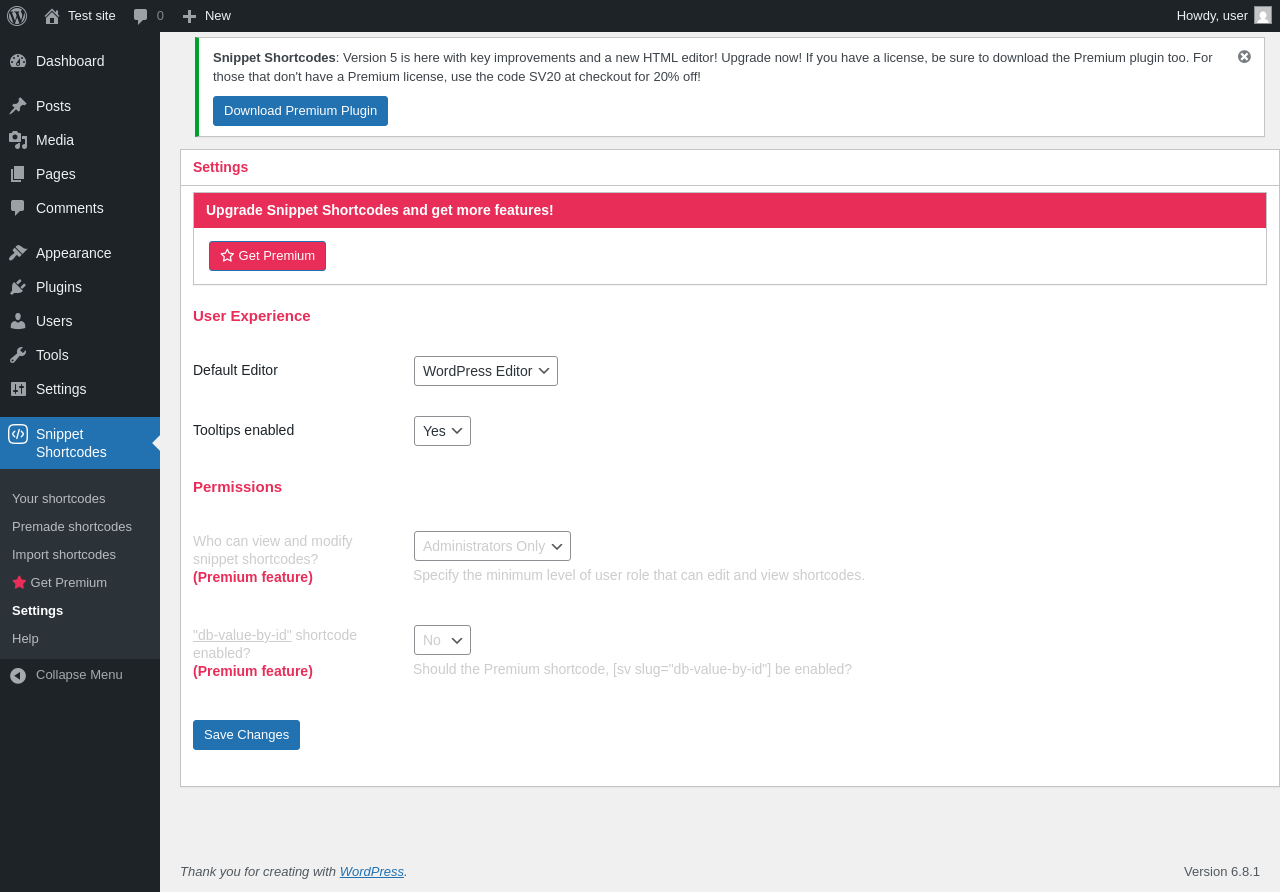Image resolution: width=1280 pixels, height=892 pixels.
Task: Click the red Get Premium button
Action: [x=267, y=256]
